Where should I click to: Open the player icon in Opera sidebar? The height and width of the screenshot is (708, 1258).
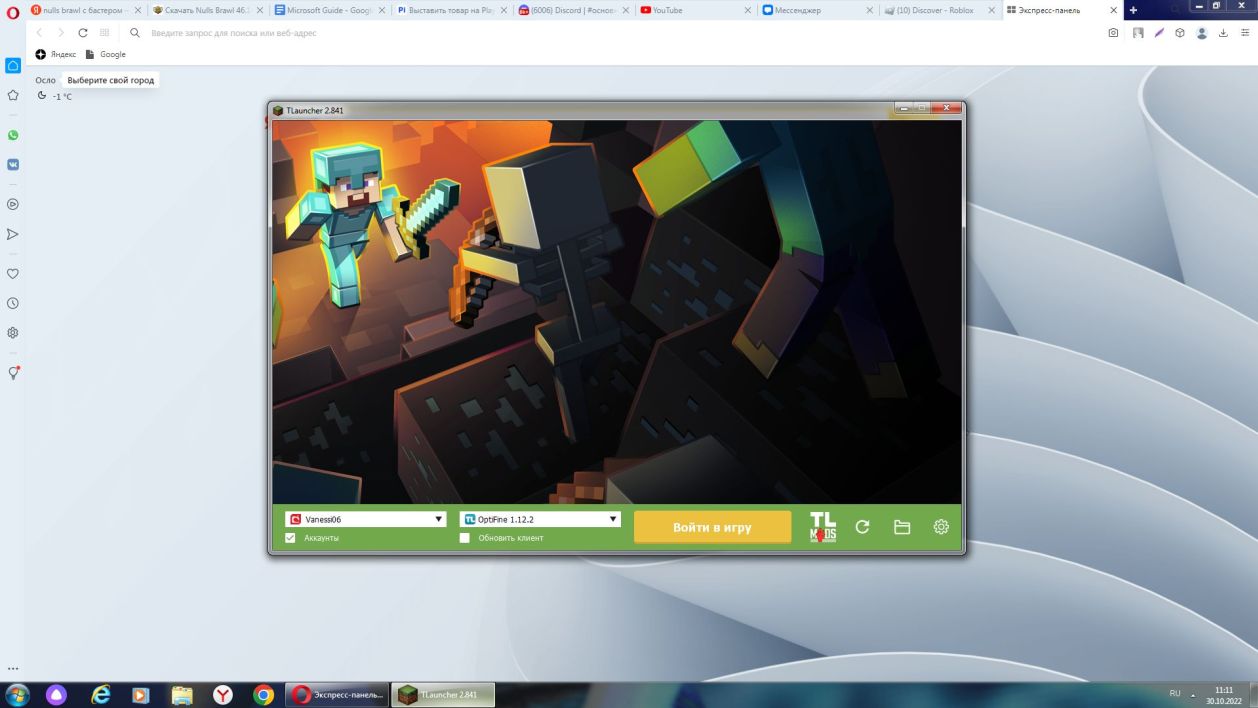tap(13, 204)
